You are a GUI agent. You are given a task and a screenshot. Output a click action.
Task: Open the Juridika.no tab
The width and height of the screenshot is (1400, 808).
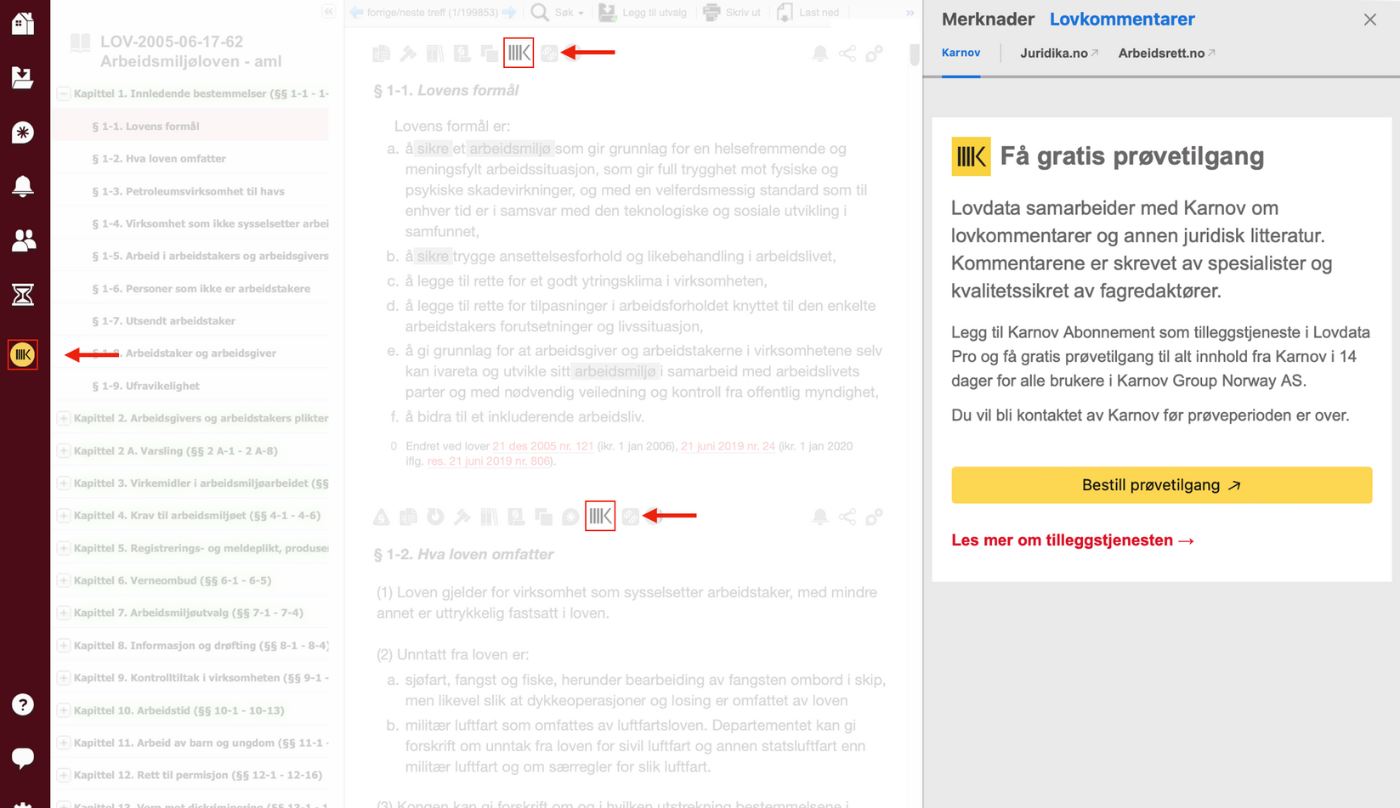pos(1059,53)
